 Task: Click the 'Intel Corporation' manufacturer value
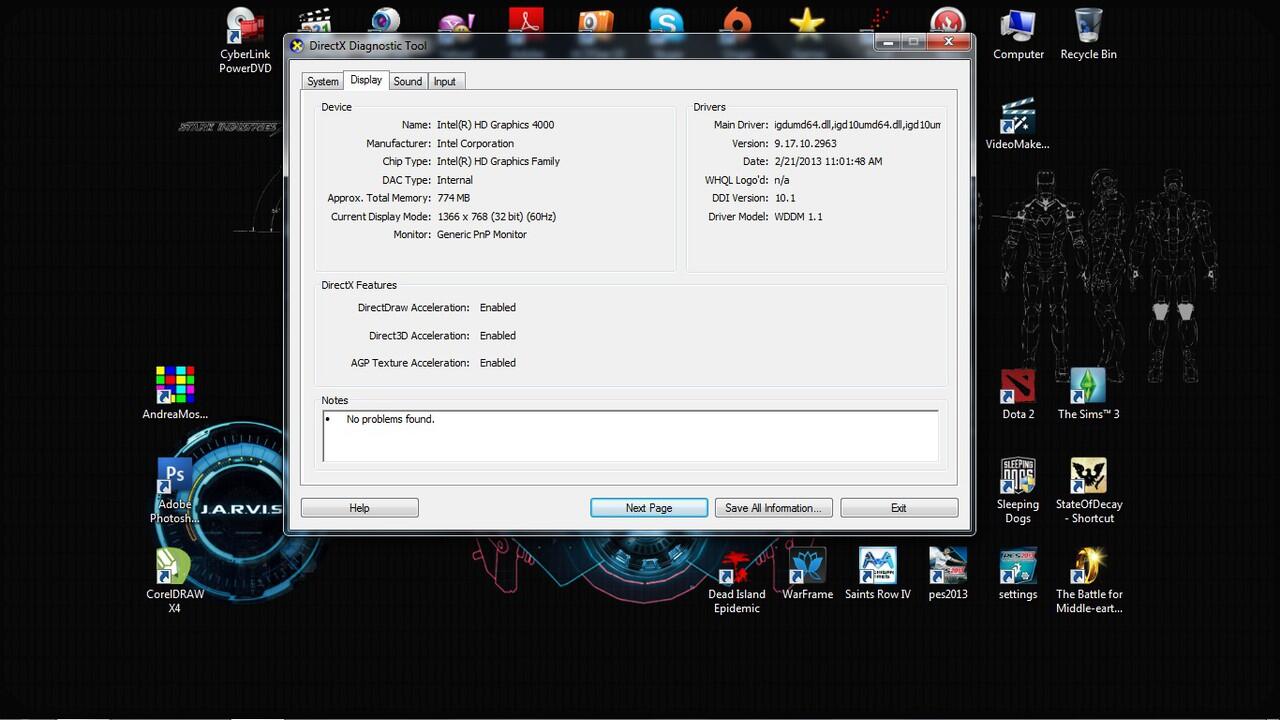click(x=475, y=143)
